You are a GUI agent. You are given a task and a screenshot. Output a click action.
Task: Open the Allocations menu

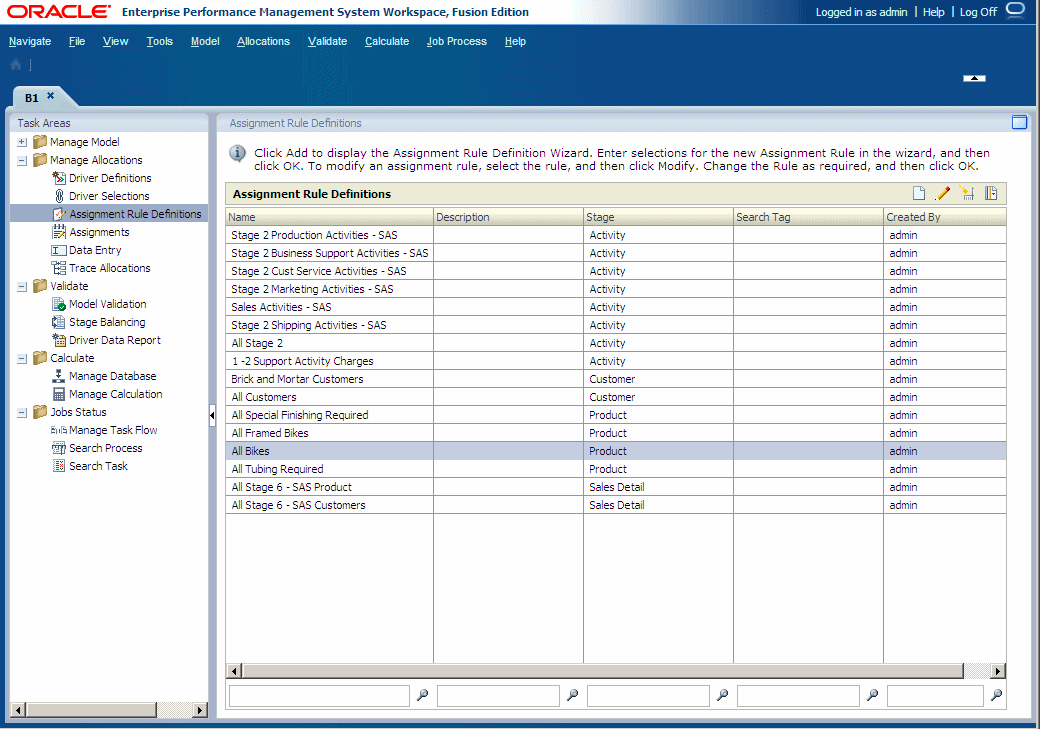(263, 41)
